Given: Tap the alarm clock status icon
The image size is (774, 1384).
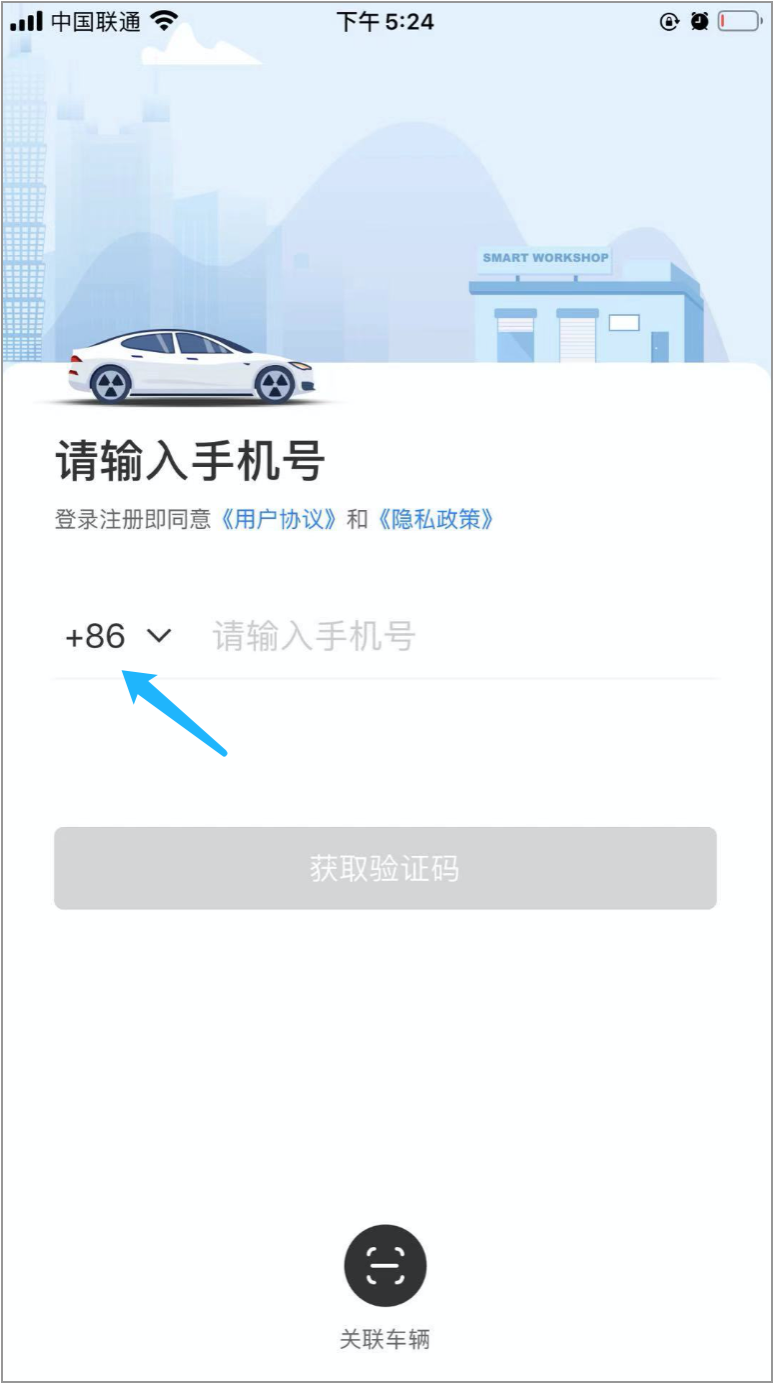Looking at the screenshot, I should (700, 21).
